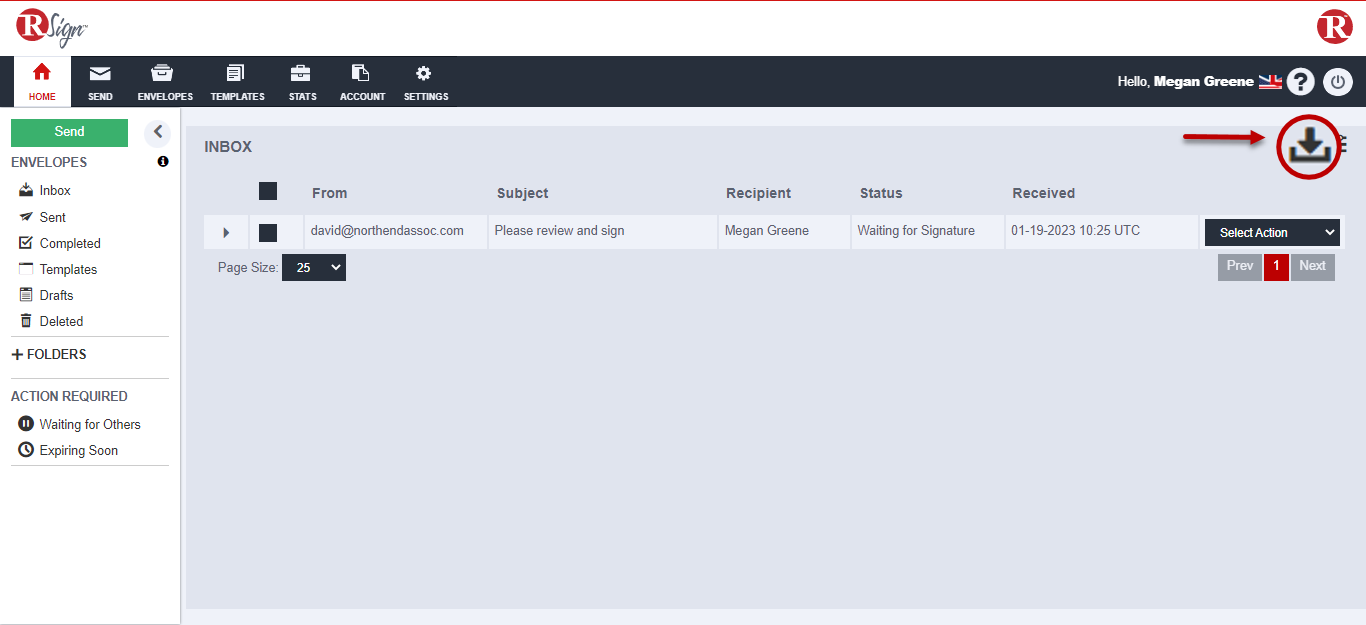1366x625 pixels.
Task: Open Templates in the top navigation bar
Action: [x=237, y=82]
